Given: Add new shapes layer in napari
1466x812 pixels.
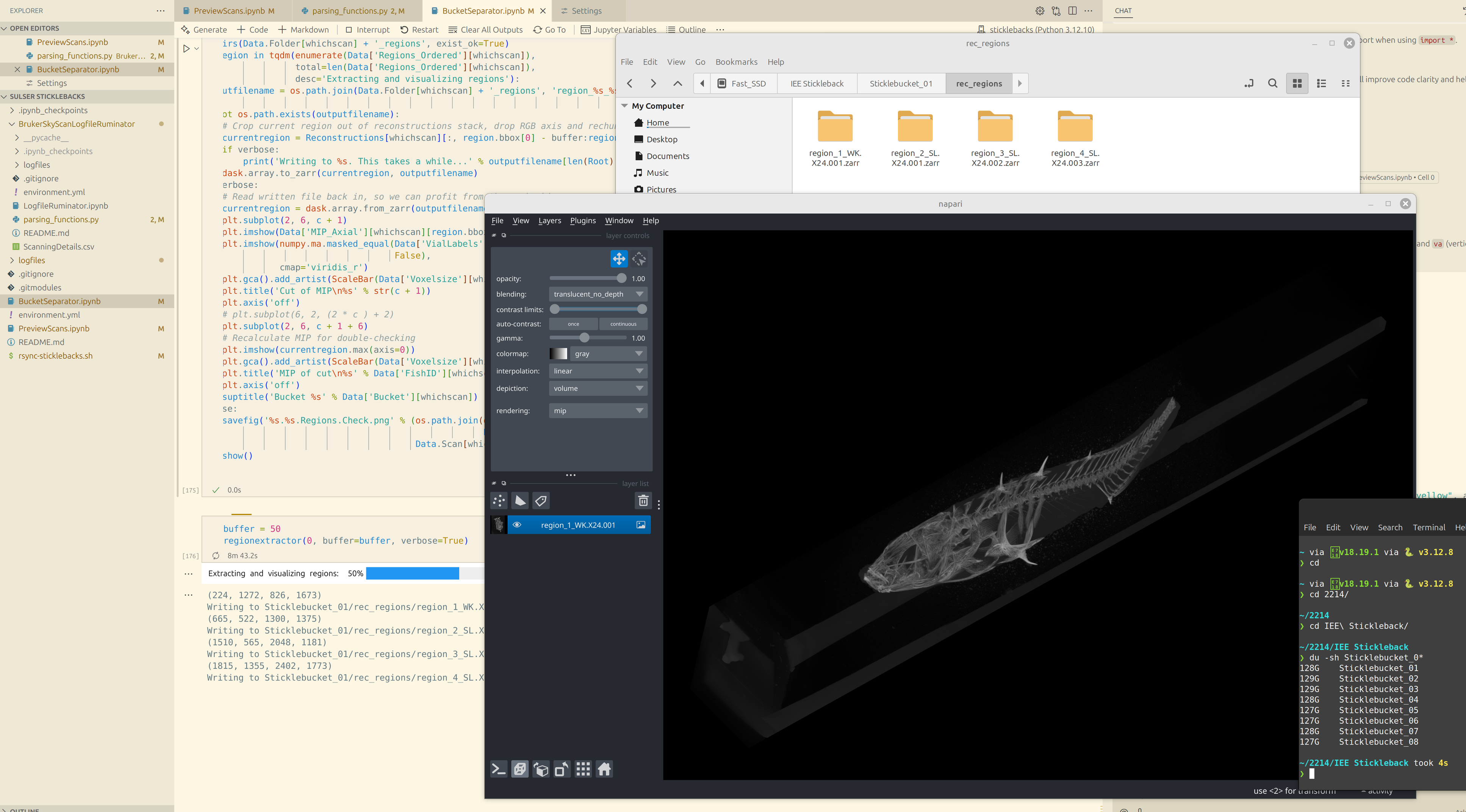Looking at the screenshot, I should (x=520, y=501).
